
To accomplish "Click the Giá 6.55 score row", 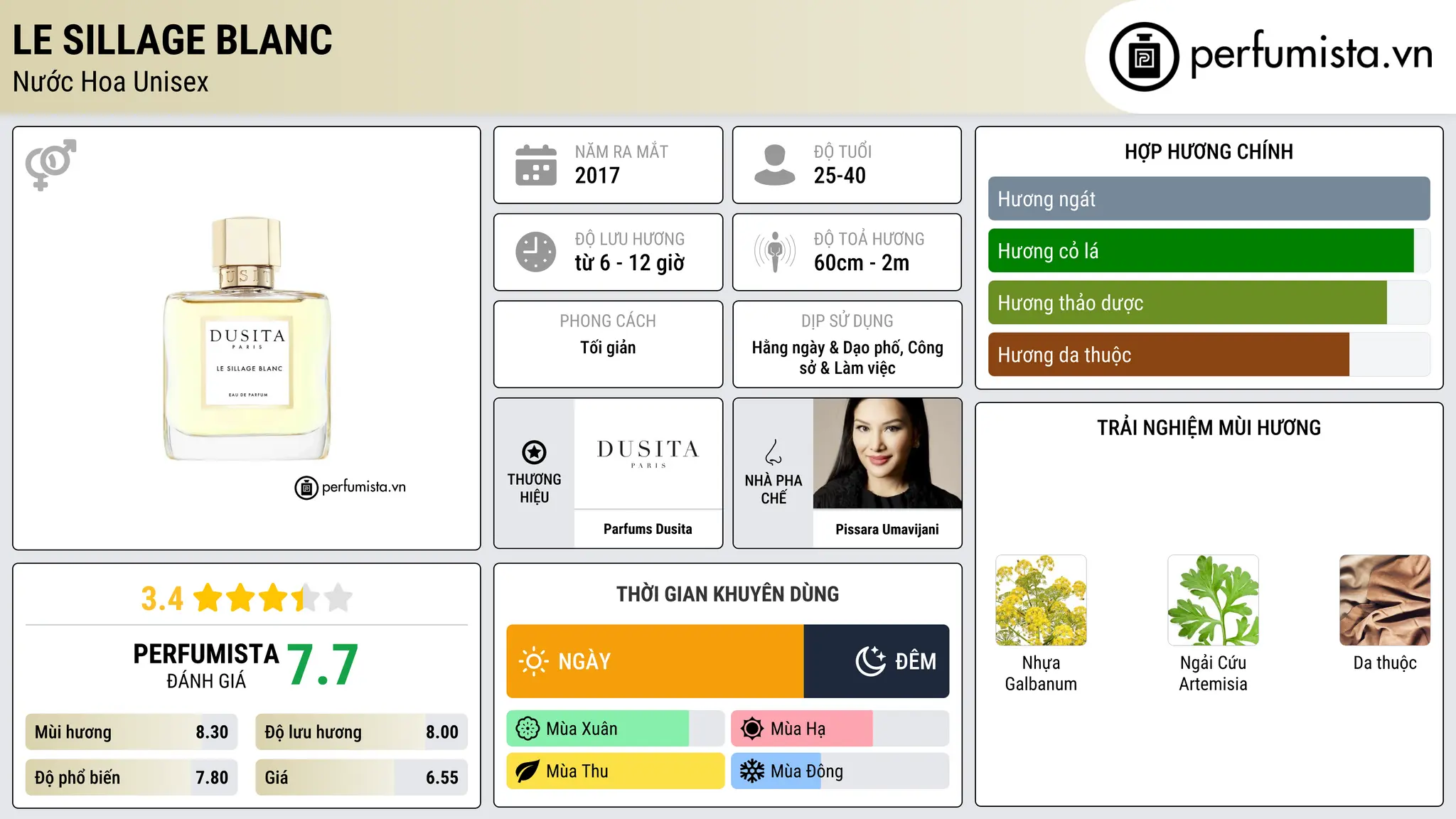I will pyautogui.click(x=362, y=778).
